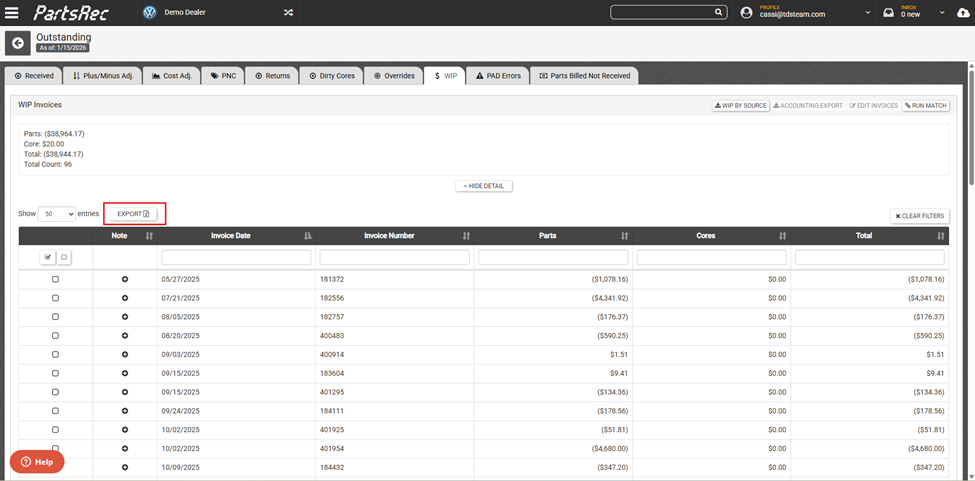Open the hamburger main menu
Viewport: 975px width, 481px height.
[x=11, y=12]
